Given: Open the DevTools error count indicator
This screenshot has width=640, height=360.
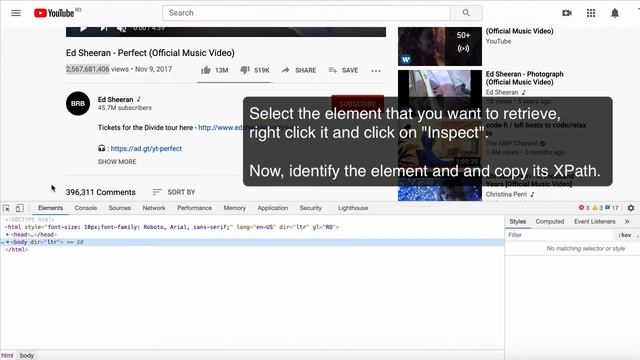Looking at the screenshot, I should click(x=584, y=208).
